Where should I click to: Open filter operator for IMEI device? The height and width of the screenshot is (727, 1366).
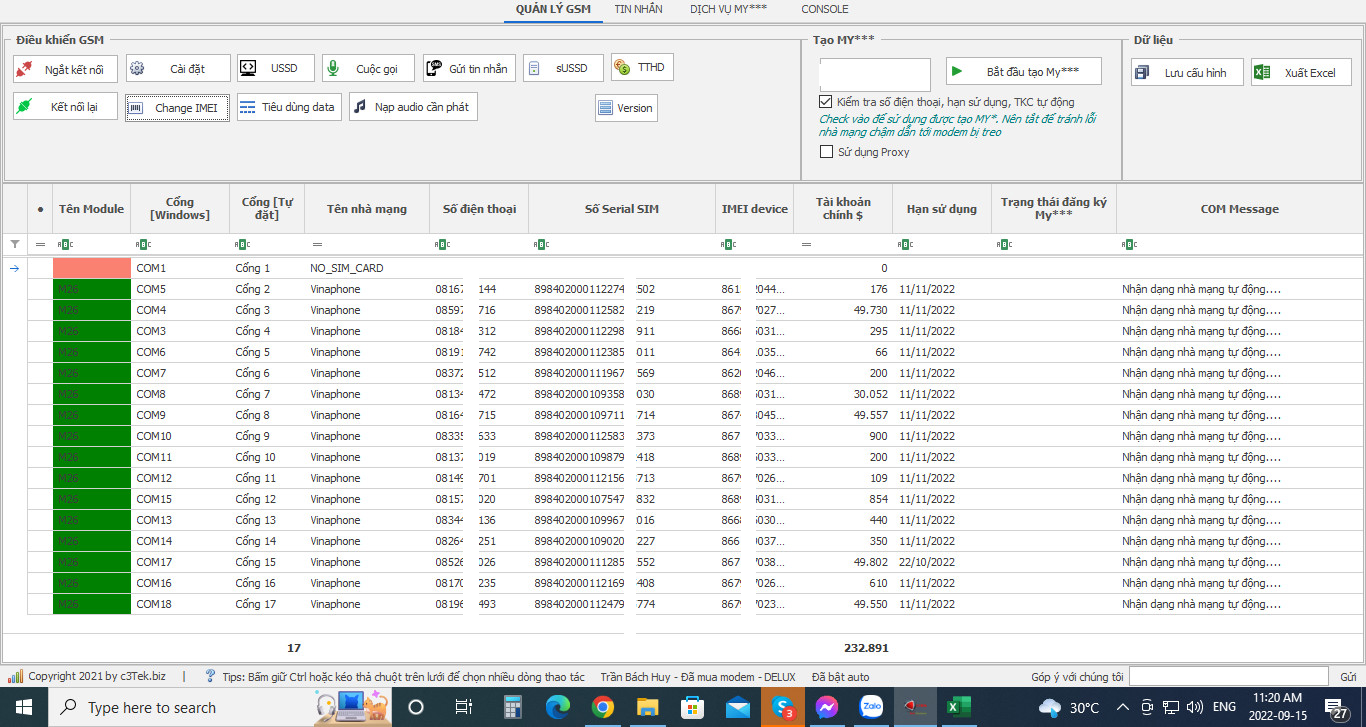728,244
